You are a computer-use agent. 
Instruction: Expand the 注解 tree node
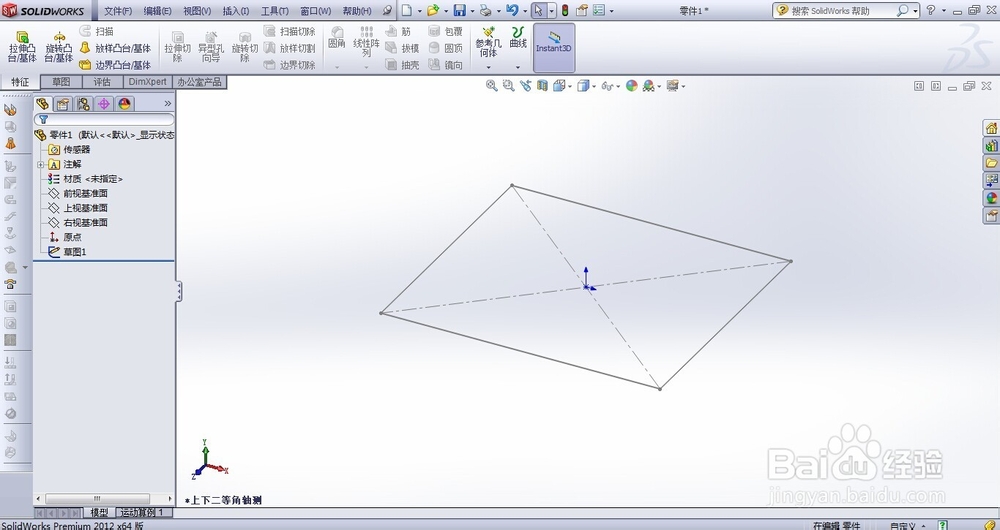tap(41, 165)
